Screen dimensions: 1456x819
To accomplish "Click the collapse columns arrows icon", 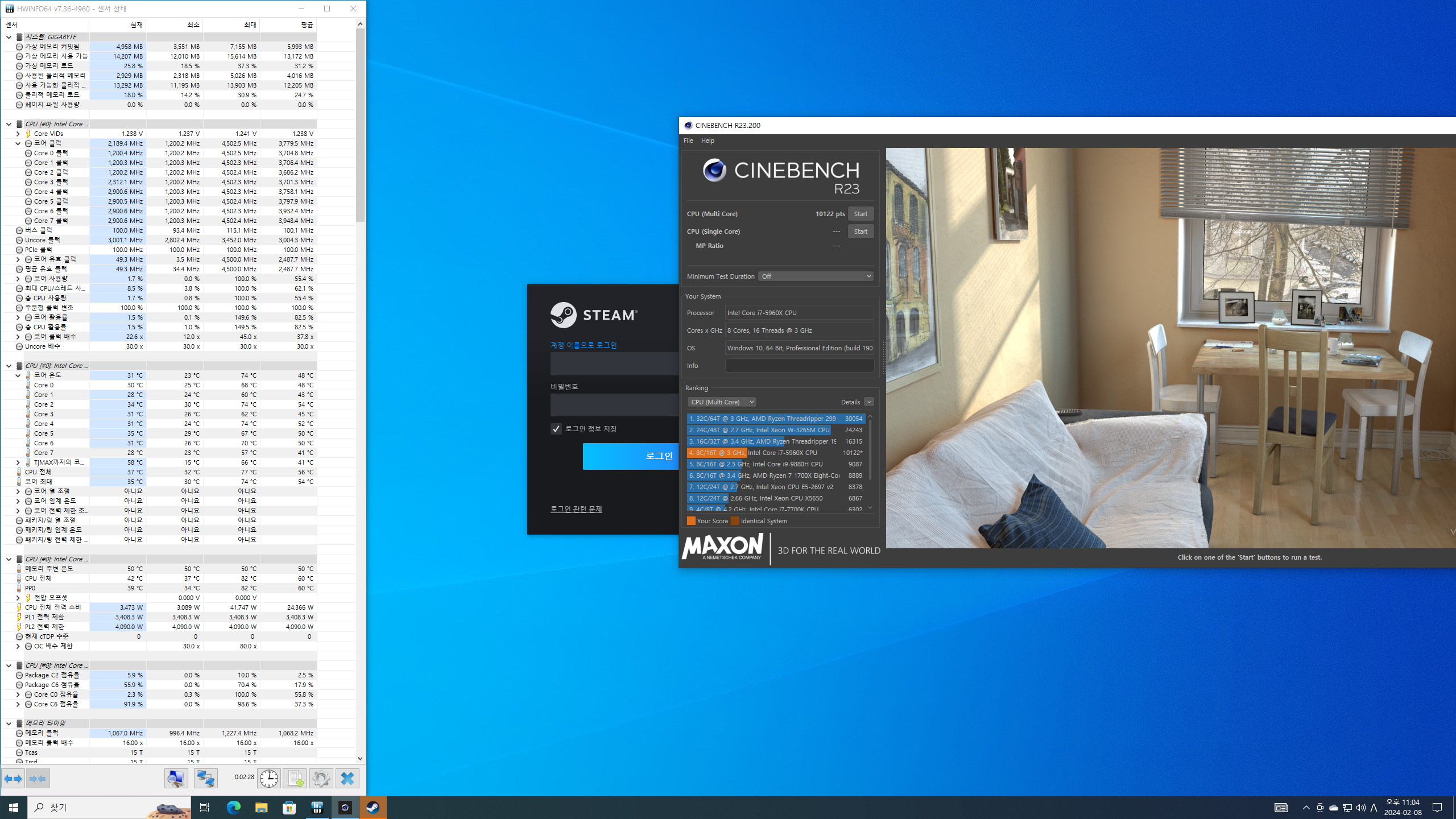I will click(38, 779).
